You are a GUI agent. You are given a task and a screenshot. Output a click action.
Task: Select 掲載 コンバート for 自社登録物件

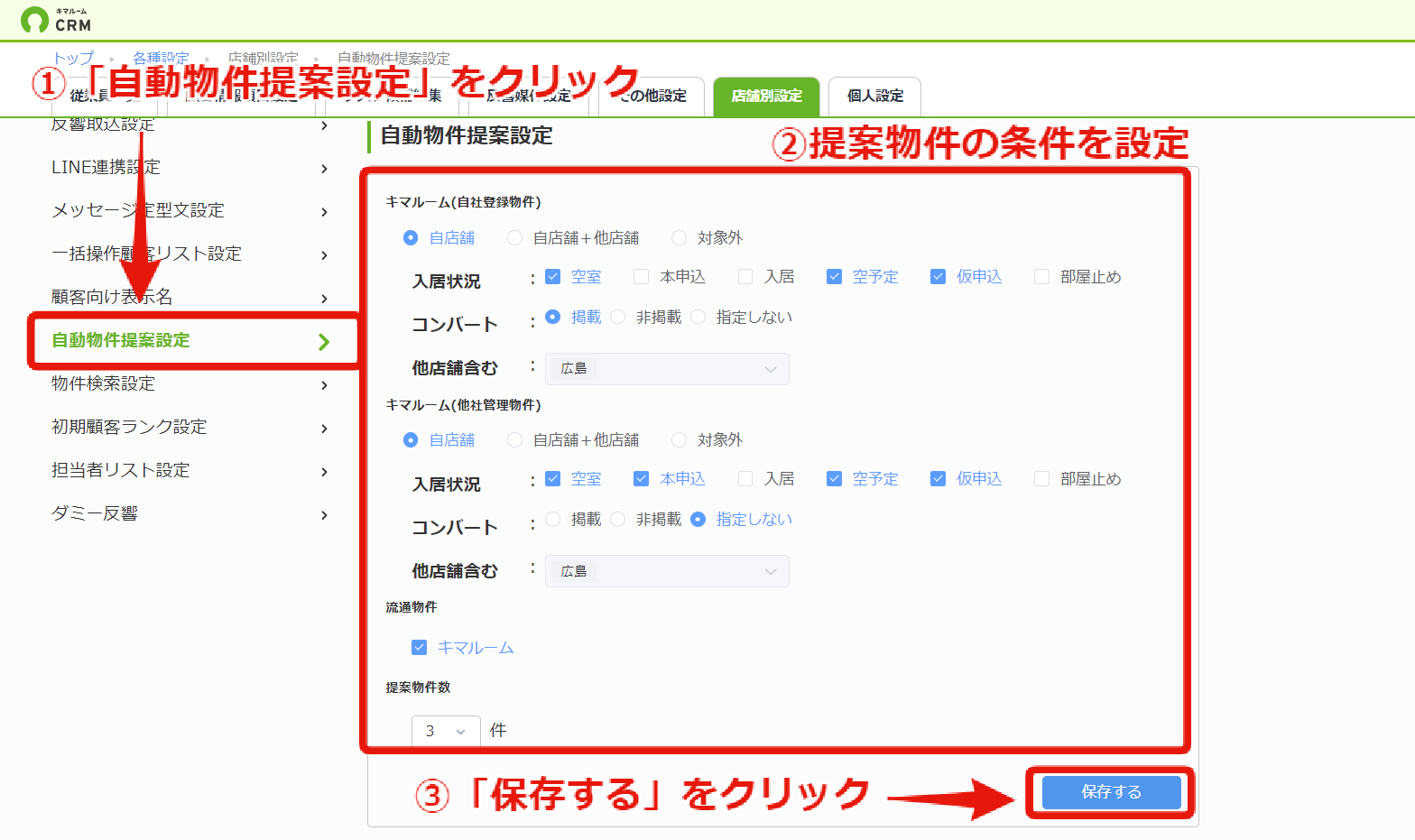553,318
